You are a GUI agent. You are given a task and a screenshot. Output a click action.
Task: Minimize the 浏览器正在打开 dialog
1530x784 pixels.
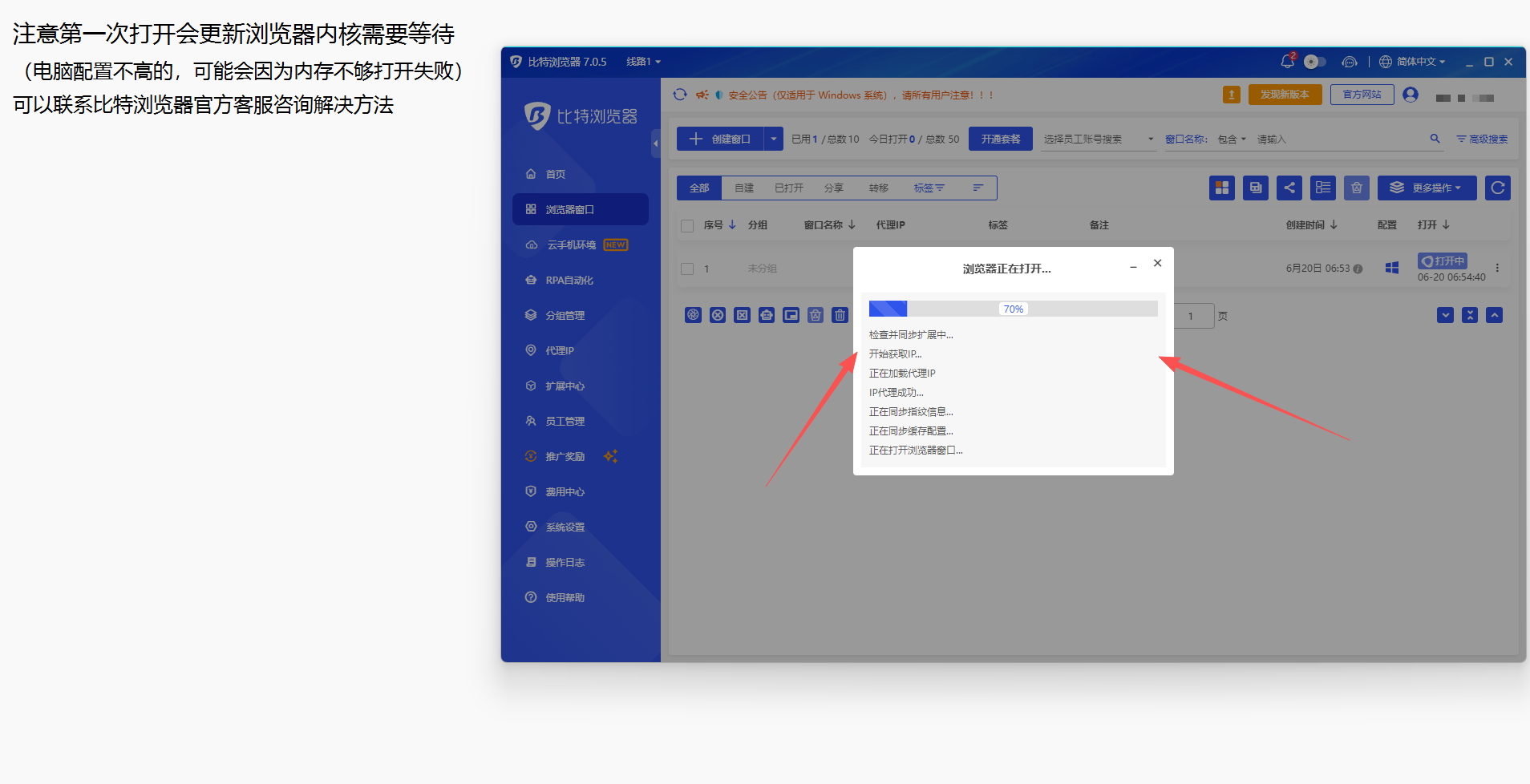pos(1133,267)
